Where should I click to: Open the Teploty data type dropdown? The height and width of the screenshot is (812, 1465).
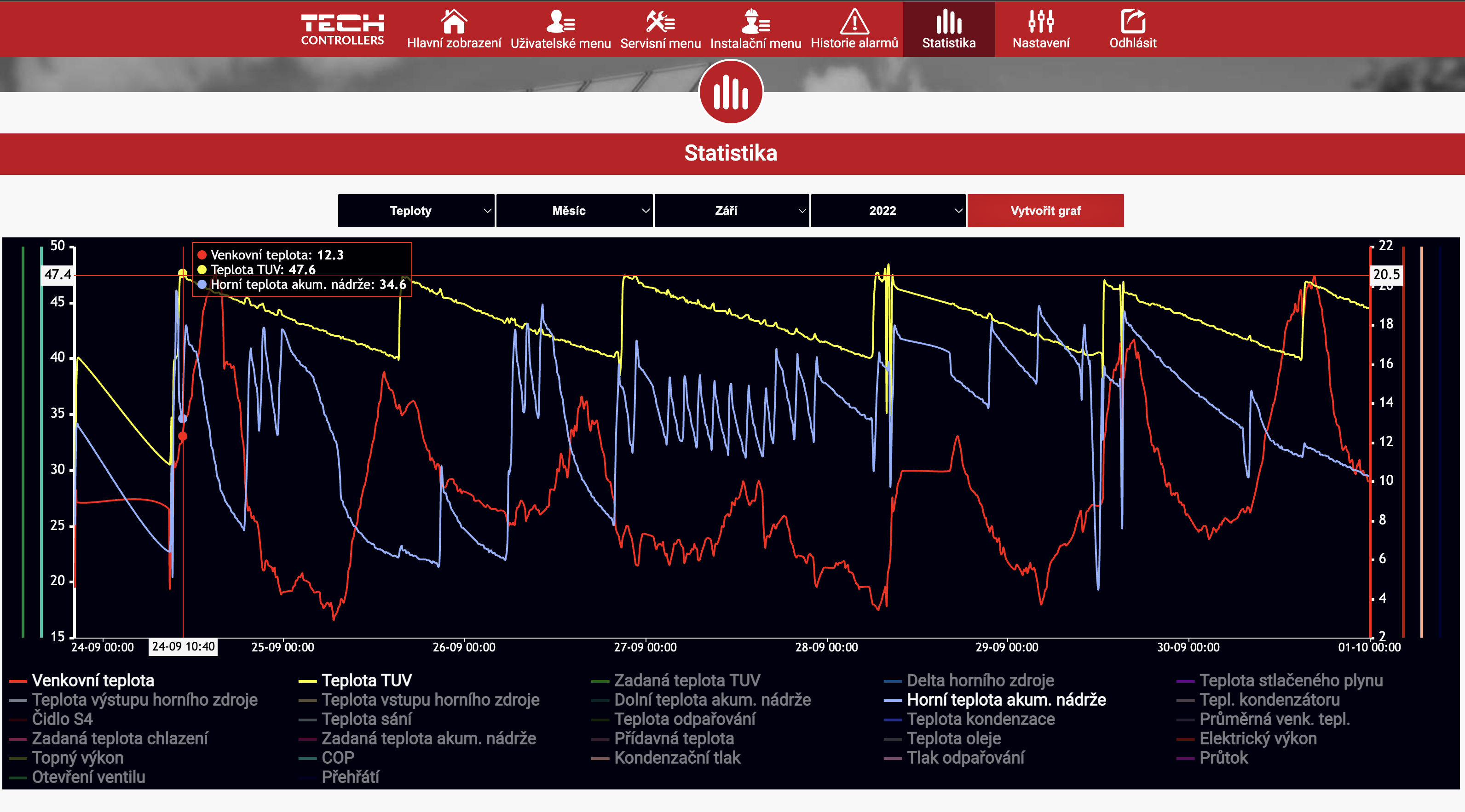coord(416,211)
